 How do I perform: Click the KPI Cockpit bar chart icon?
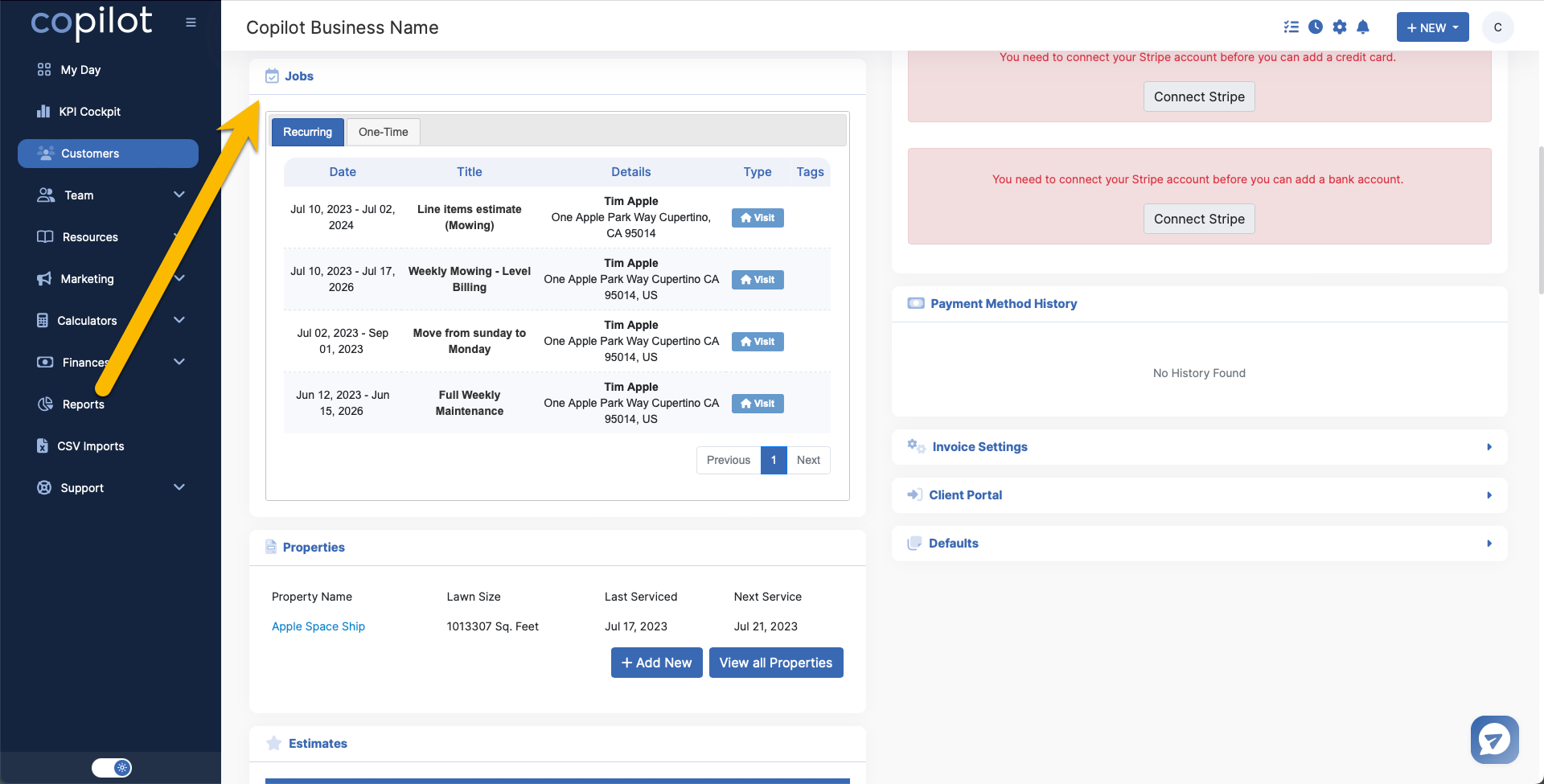point(43,112)
